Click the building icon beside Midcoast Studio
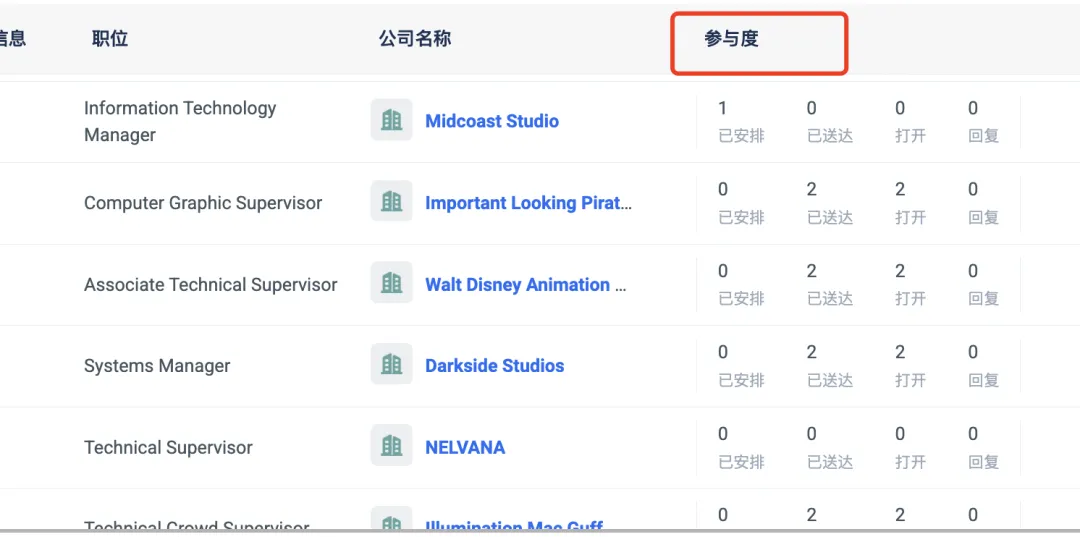1080x537 pixels. 391,120
